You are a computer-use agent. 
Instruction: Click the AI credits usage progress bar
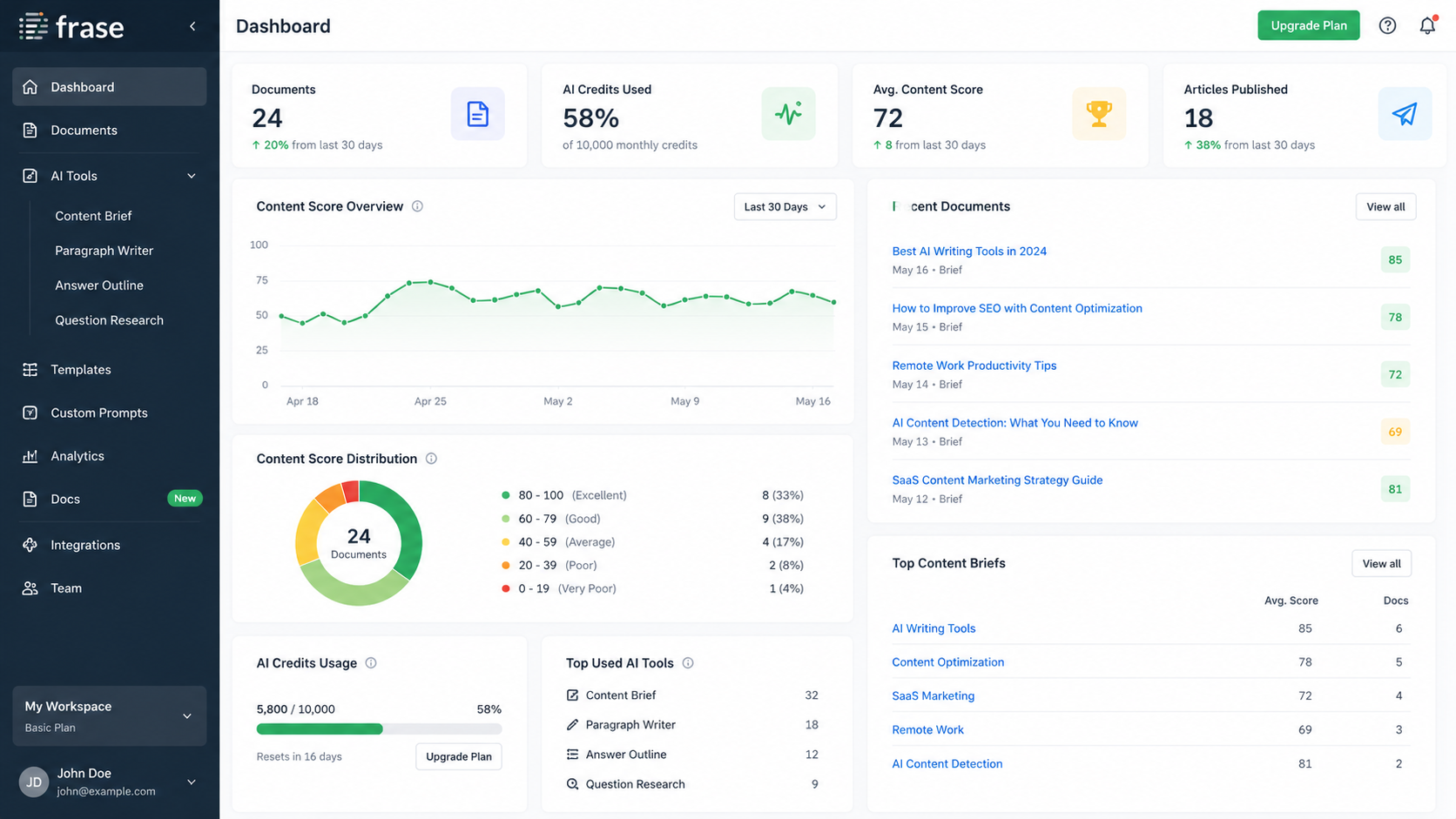tap(379, 729)
